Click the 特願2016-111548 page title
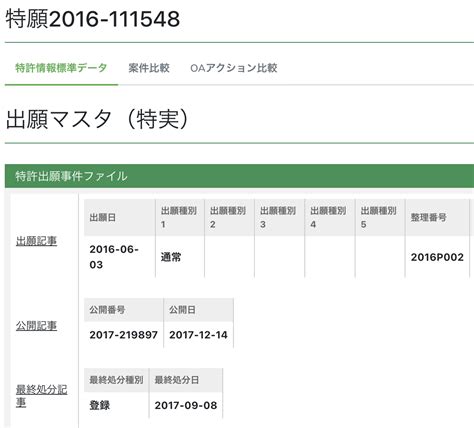The height and width of the screenshot is (428, 474). (x=93, y=19)
